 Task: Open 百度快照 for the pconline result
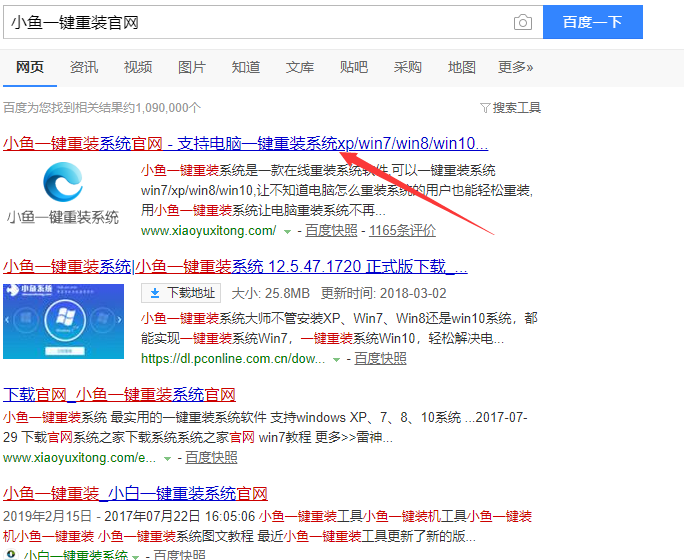380,359
